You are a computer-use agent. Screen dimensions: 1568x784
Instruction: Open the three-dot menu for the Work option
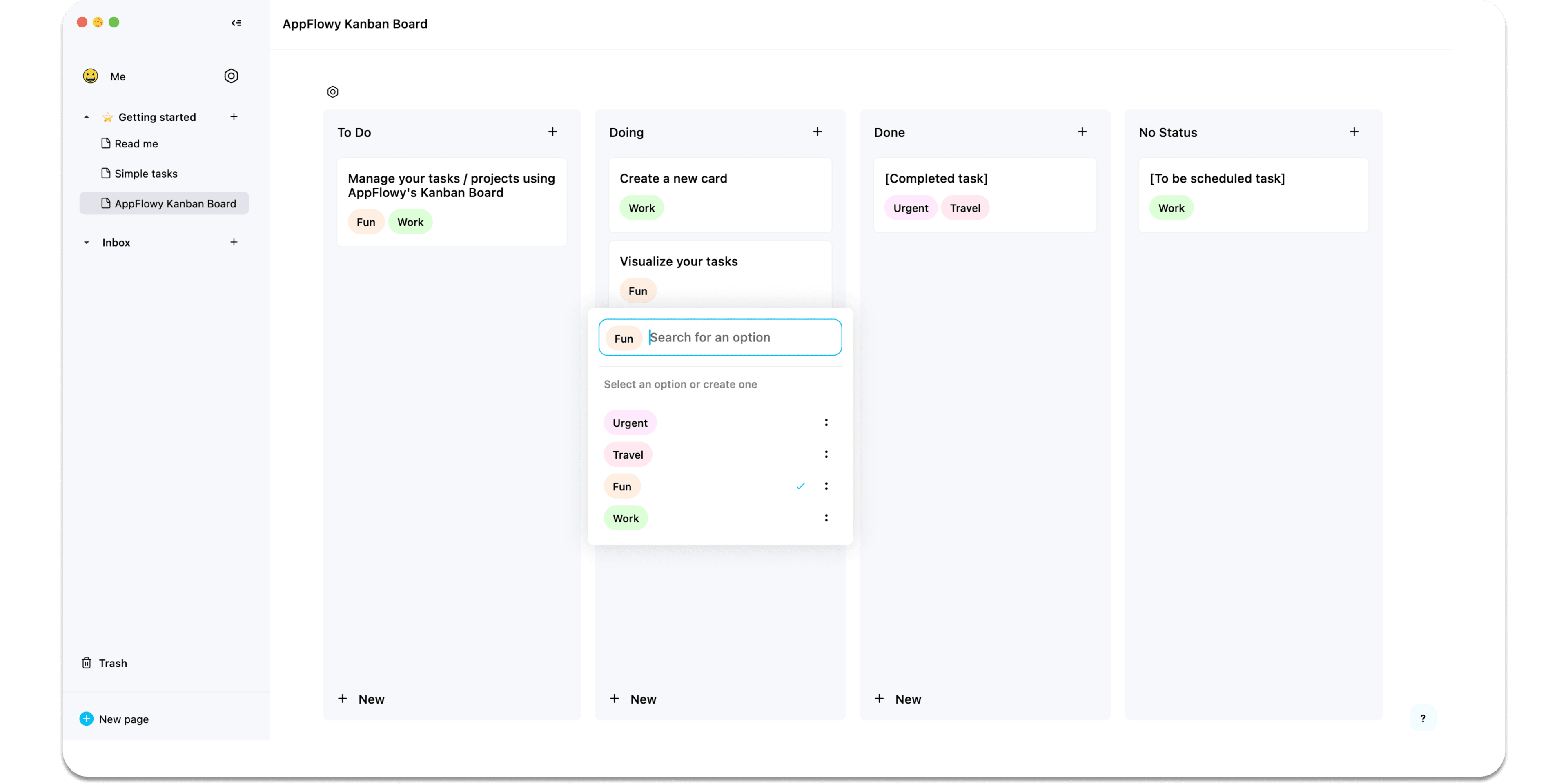(826, 517)
